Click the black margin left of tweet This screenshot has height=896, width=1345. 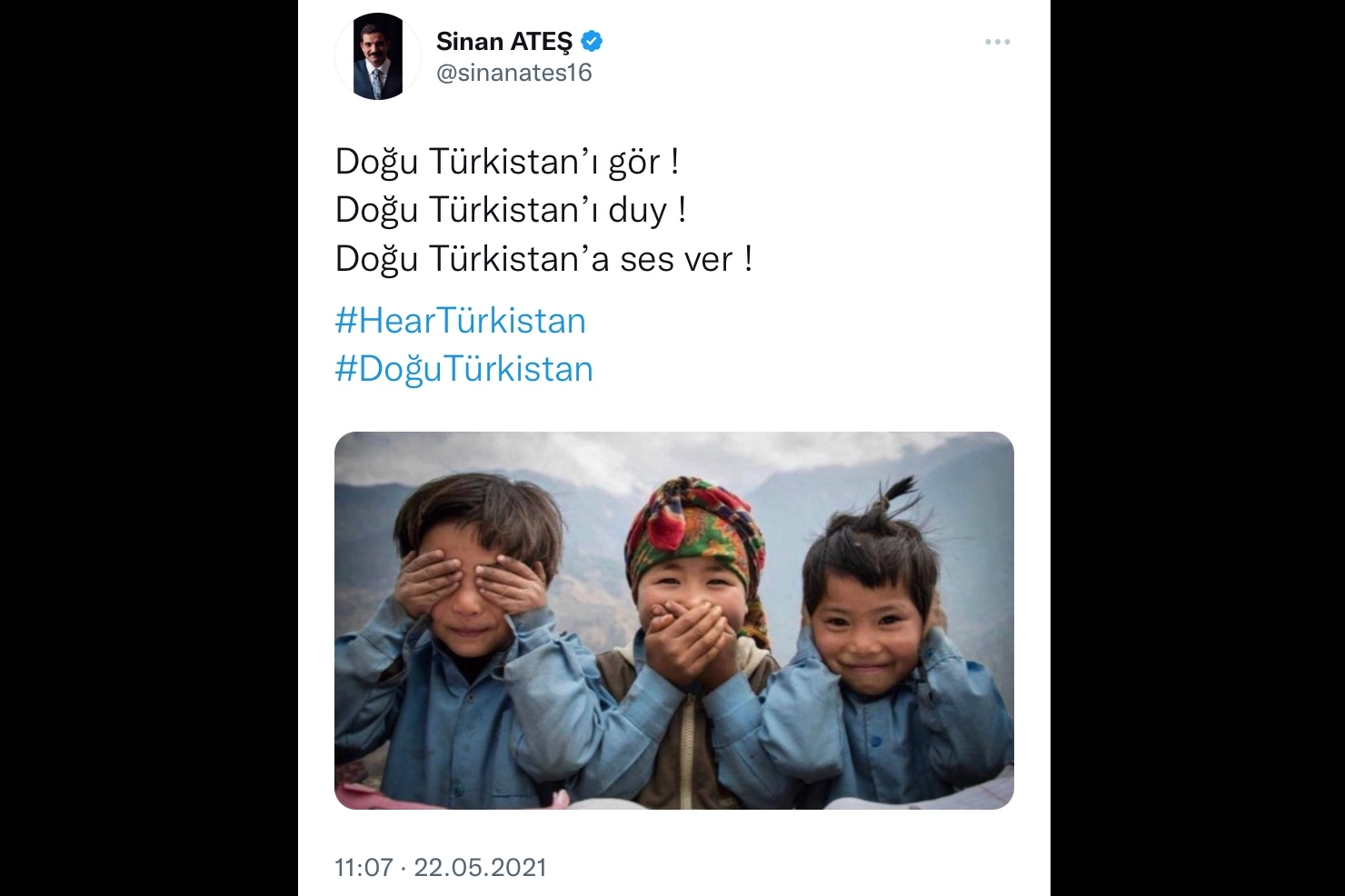pos(149,448)
